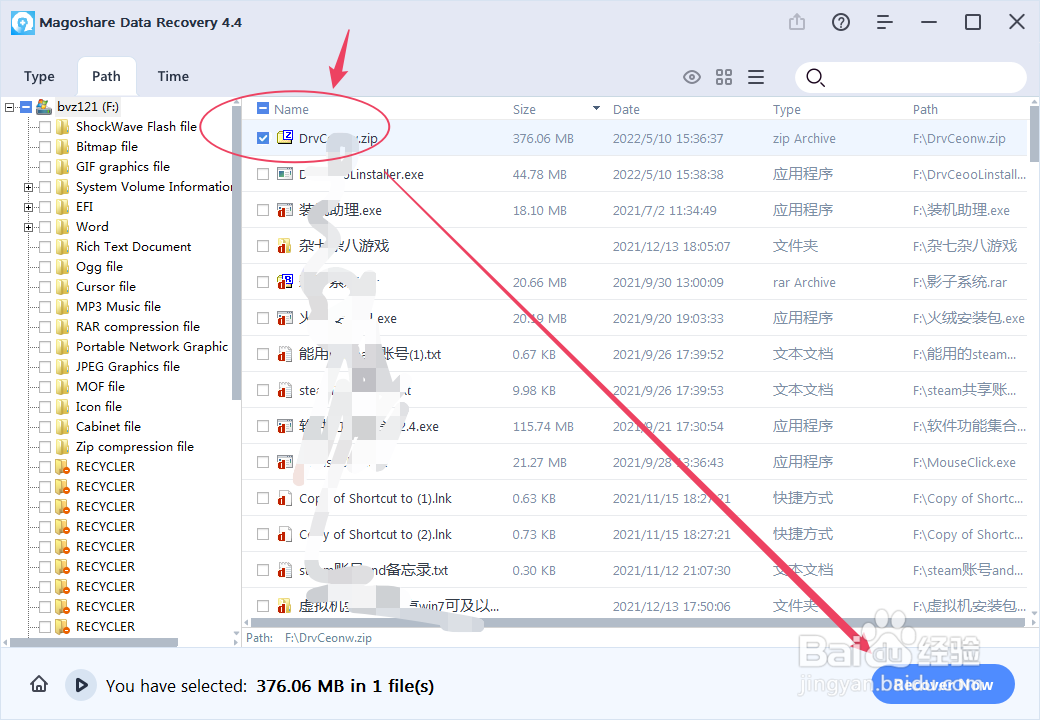This screenshot has height=720, width=1040.
Task: Expand the EFI tree node
Action: point(29,208)
